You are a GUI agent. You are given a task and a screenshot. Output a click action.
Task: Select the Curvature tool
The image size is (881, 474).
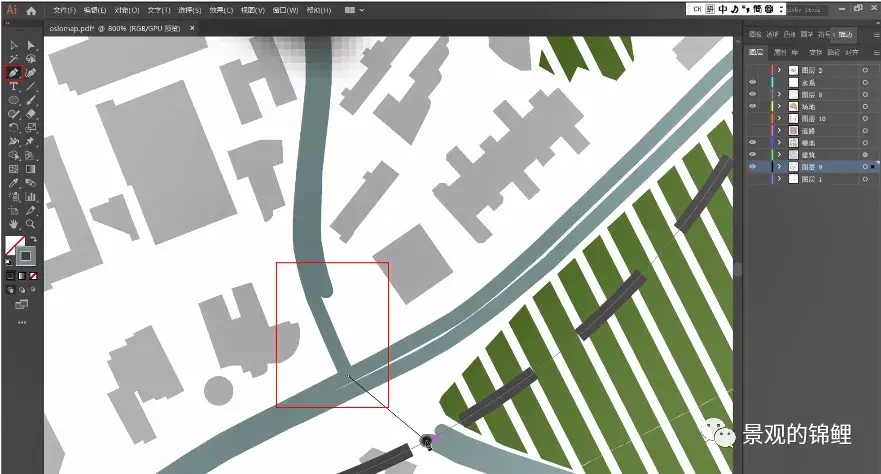[x=31, y=72]
